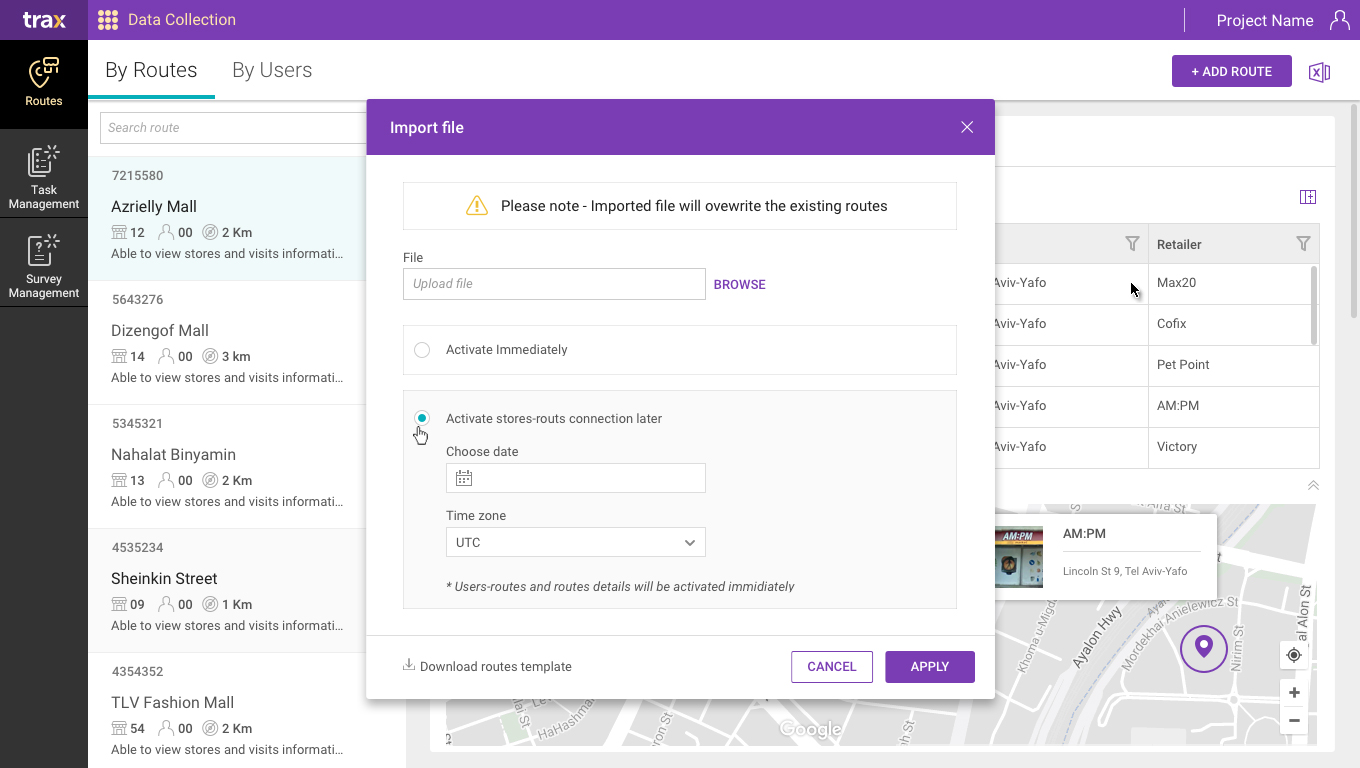Screen dimensions: 1360x768
Task: Zoom in on the map
Action: (1294, 693)
